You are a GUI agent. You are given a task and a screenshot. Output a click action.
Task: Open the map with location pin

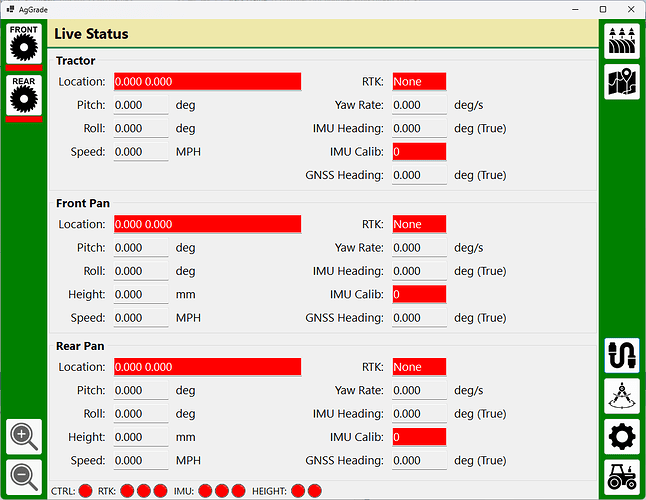[x=622, y=82]
